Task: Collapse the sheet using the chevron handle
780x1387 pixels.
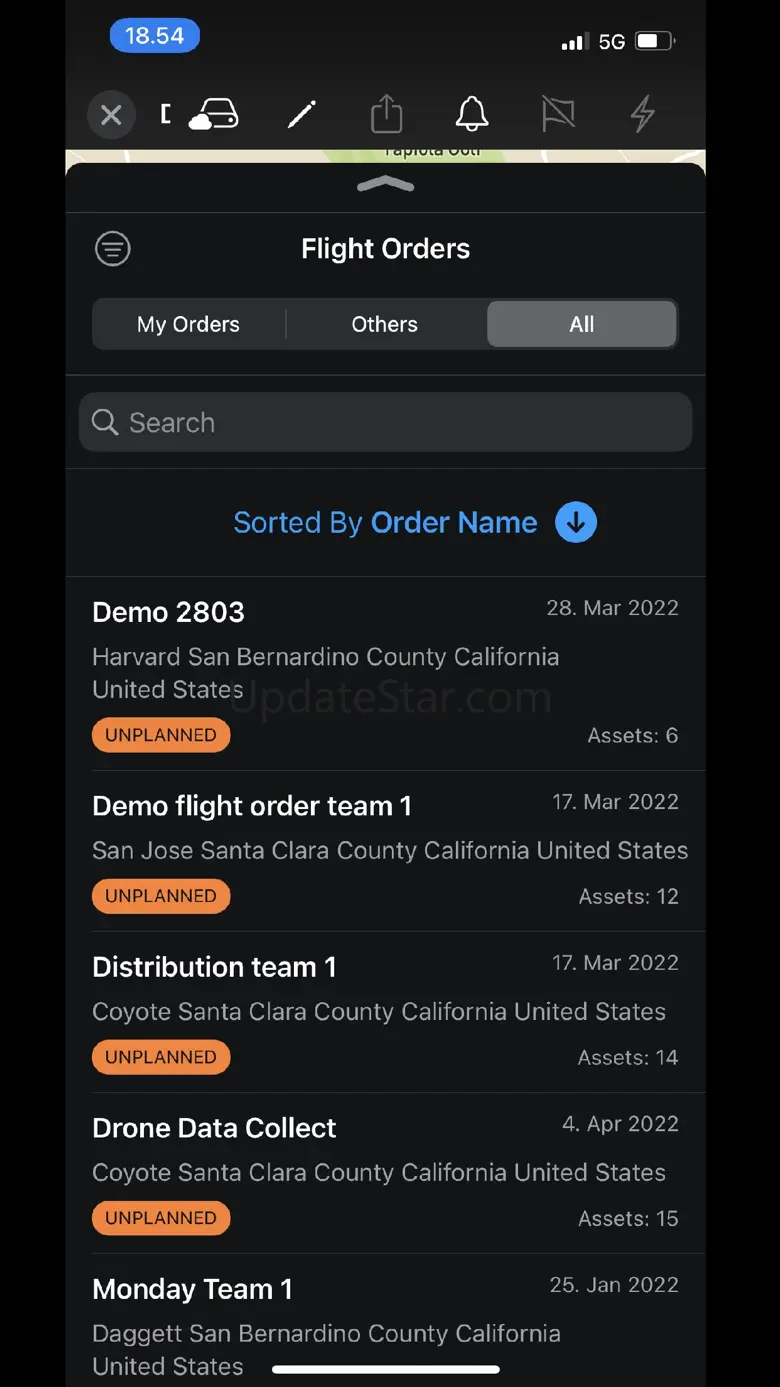Action: [x=385, y=185]
